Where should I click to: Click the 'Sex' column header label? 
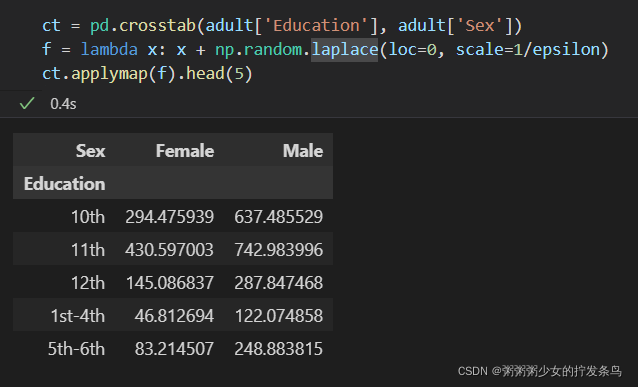[x=90, y=151]
